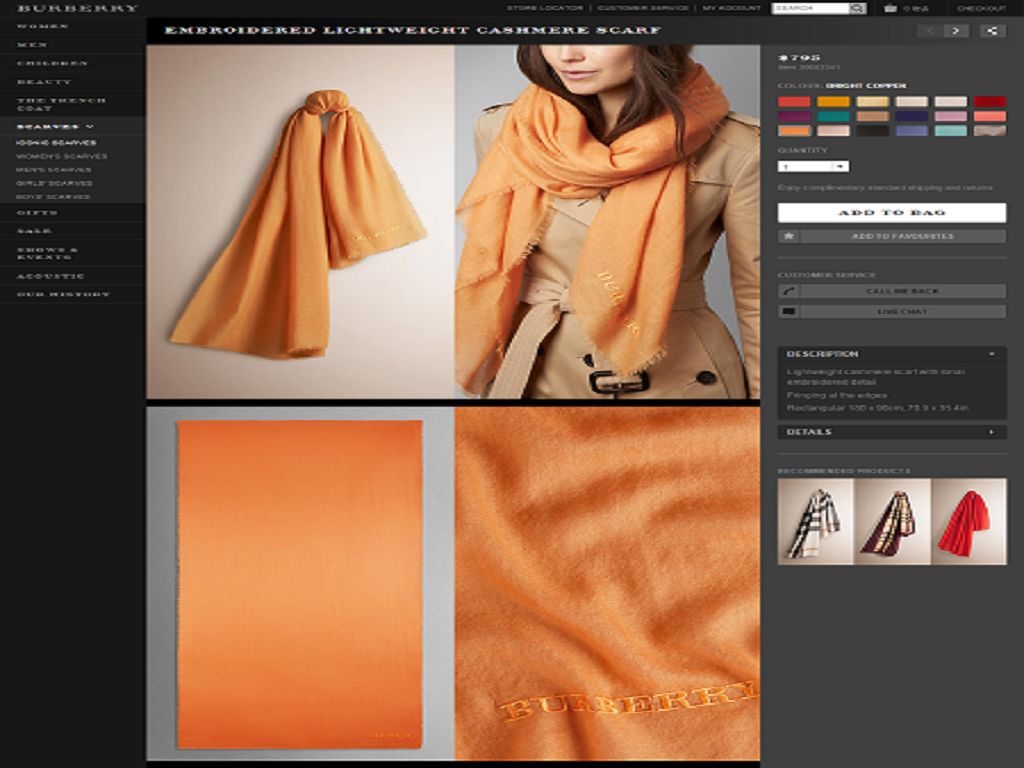The width and height of the screenshot is (1024, 768).
Task: Go to next product arrow
Action: [x=956, y=31]
